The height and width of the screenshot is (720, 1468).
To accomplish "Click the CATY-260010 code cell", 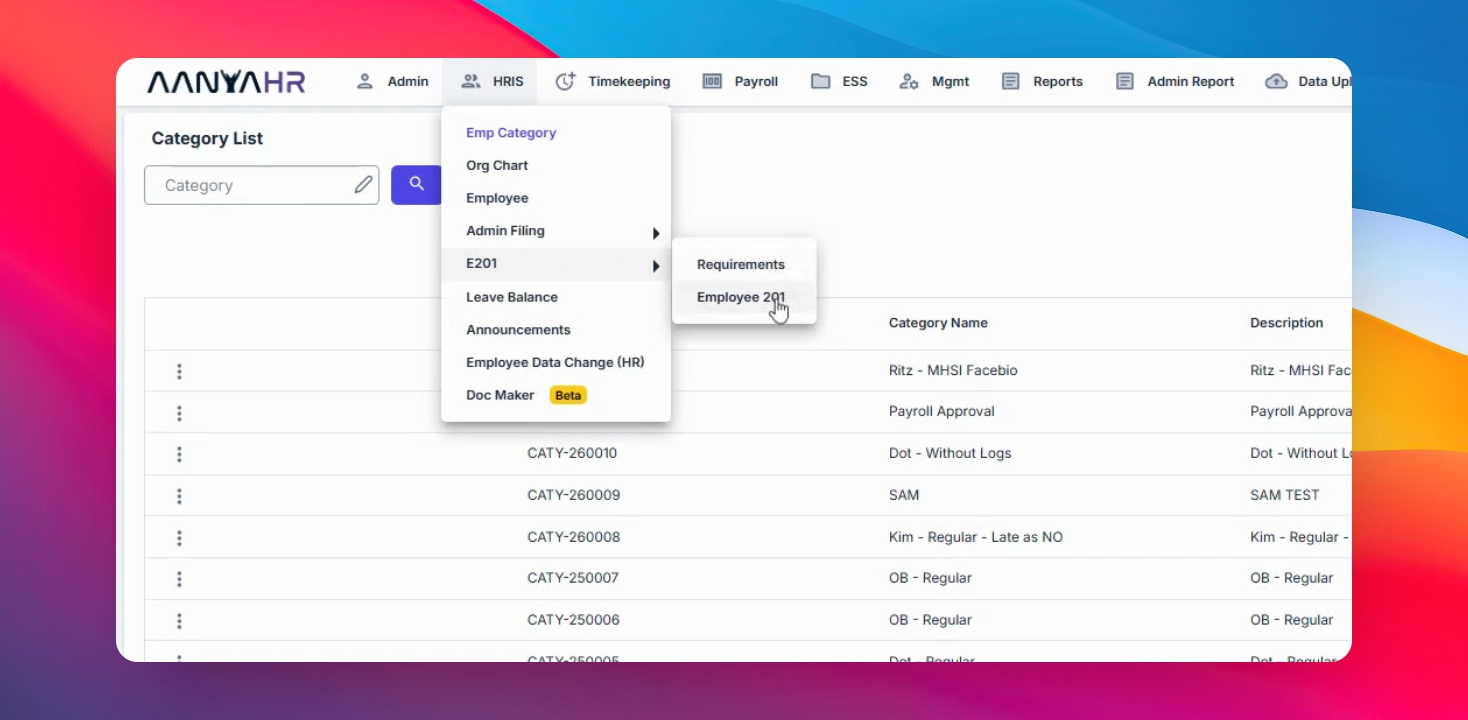I will point(572,453).
